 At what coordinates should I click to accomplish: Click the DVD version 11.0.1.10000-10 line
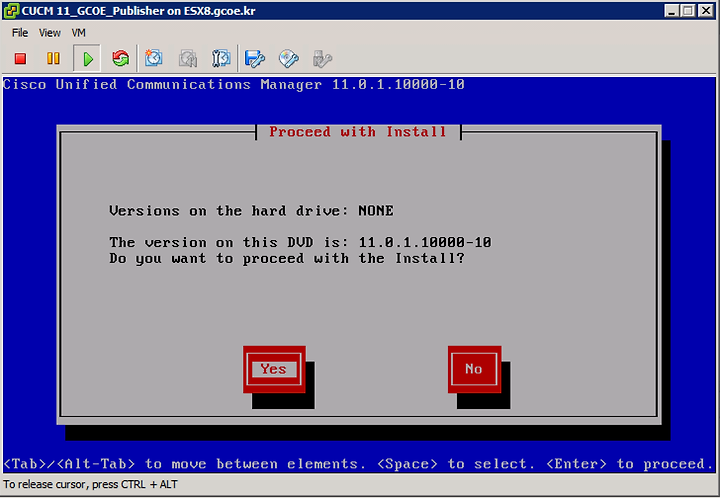300,242
